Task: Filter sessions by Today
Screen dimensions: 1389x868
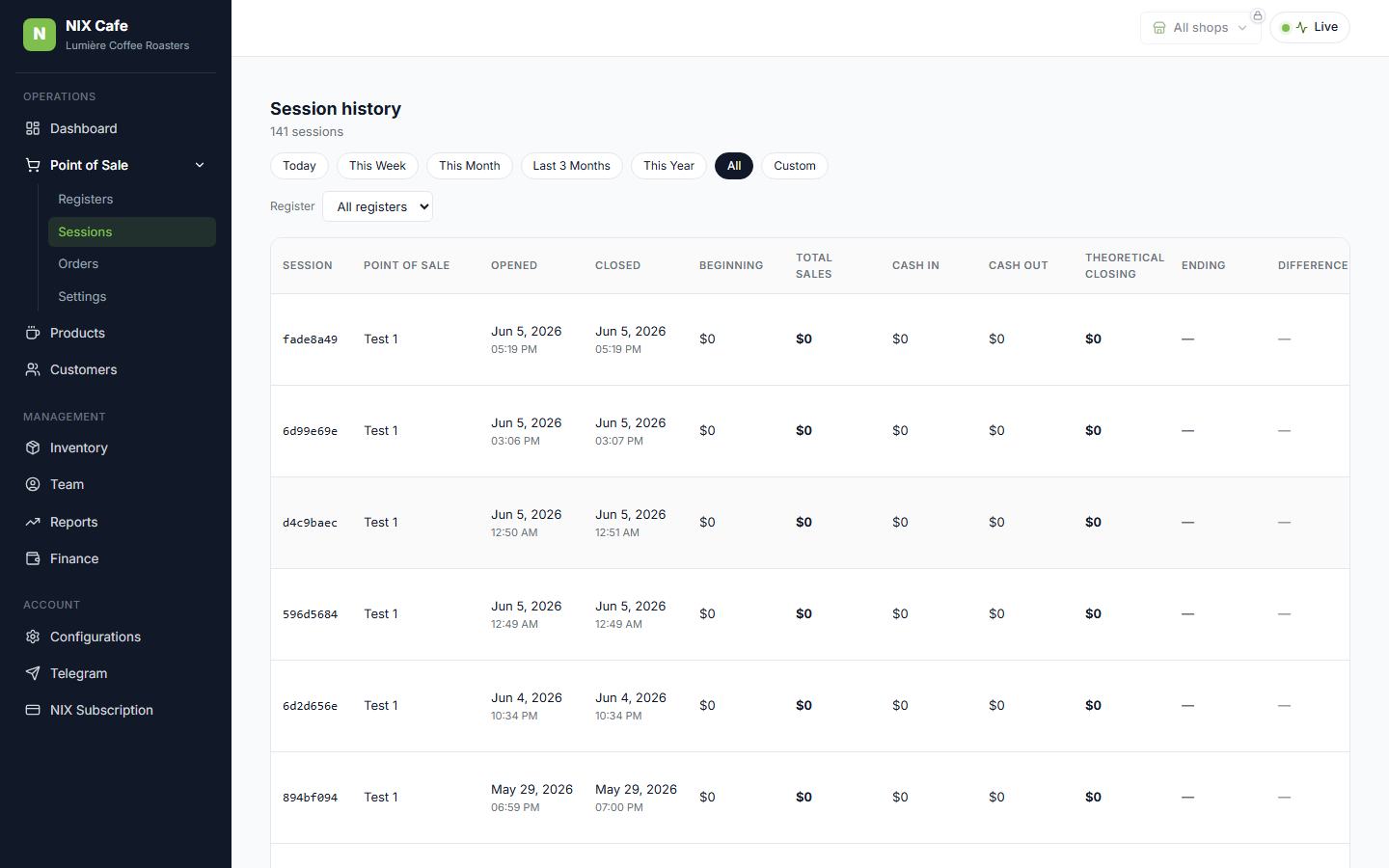Action: [299, 166]
